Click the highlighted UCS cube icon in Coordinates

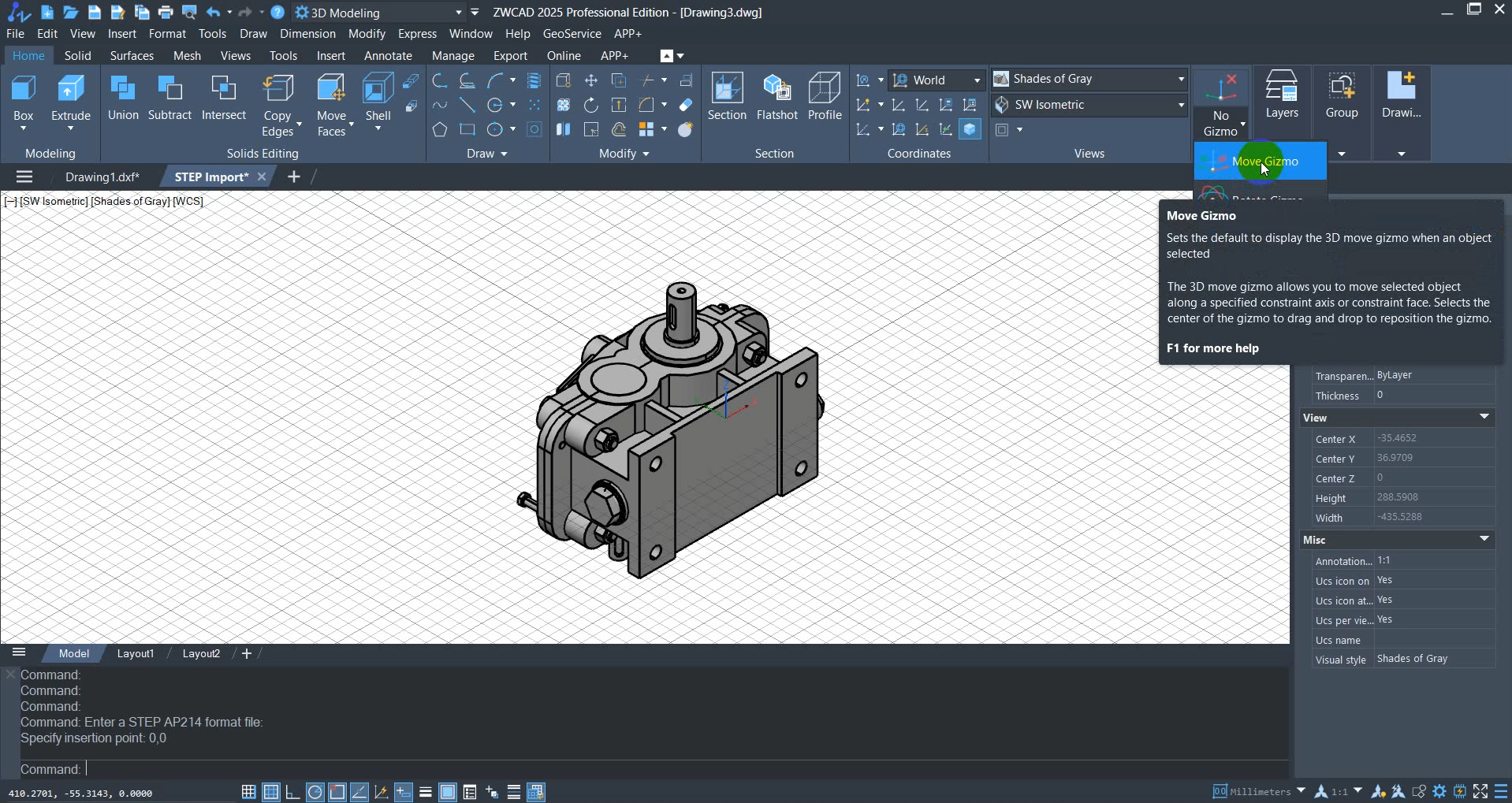(970, 129)
